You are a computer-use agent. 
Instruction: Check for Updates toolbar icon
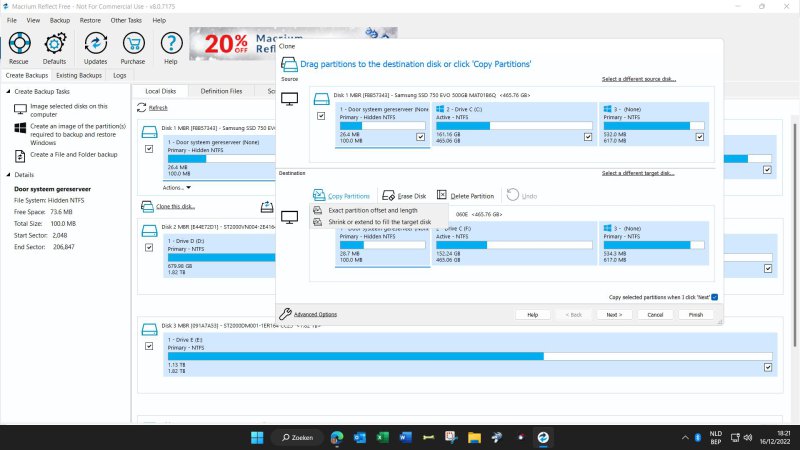click(x=95, y=43)
